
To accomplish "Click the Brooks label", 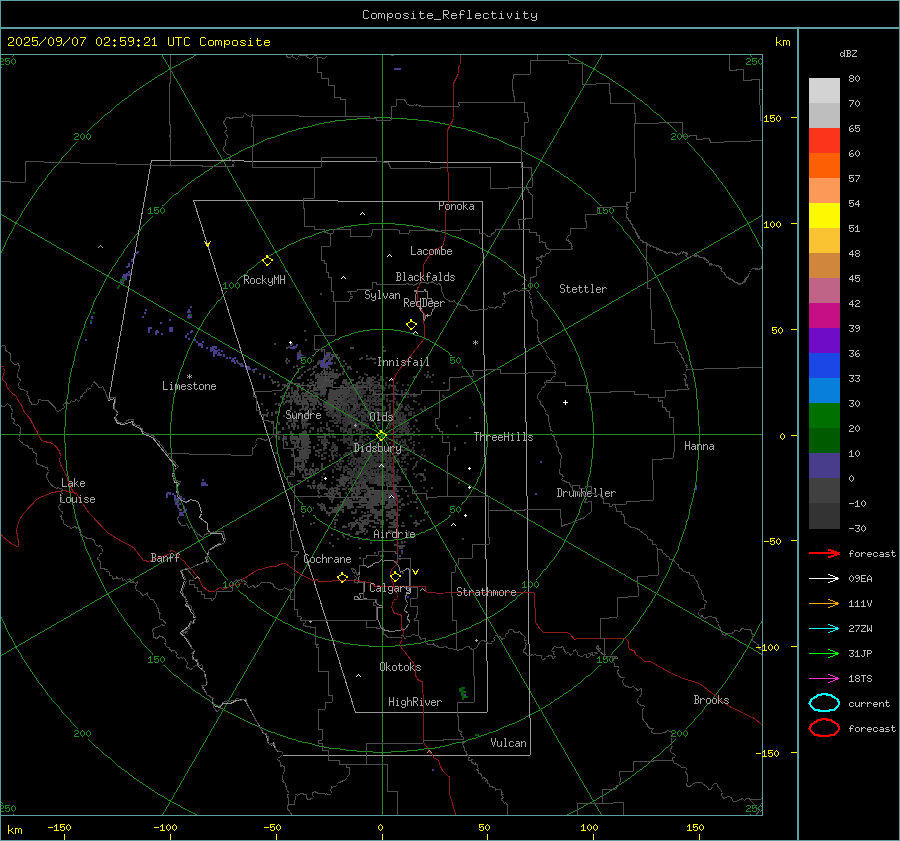I will coord(711,700).
